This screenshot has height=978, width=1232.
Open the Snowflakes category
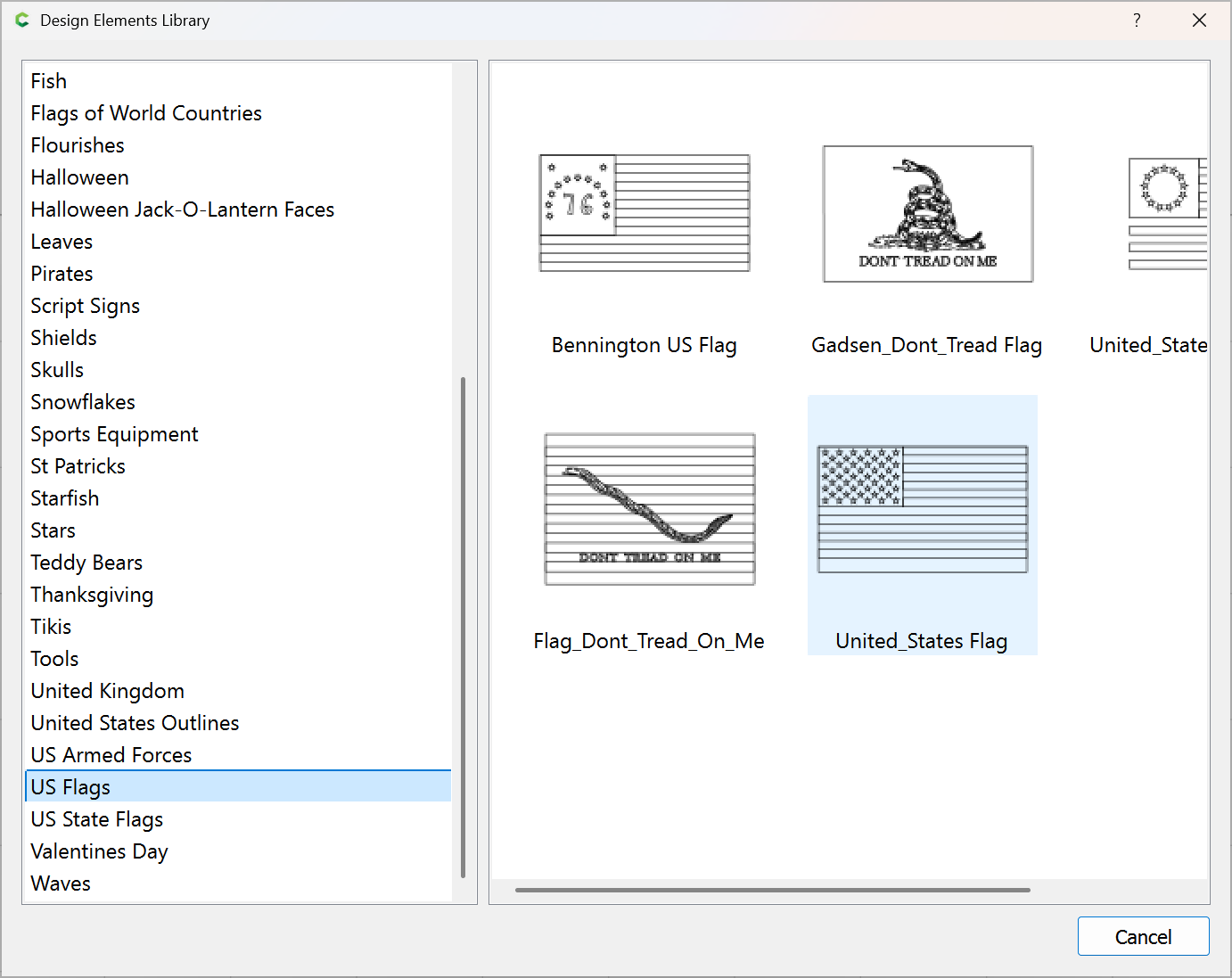[x=83, y=402]
